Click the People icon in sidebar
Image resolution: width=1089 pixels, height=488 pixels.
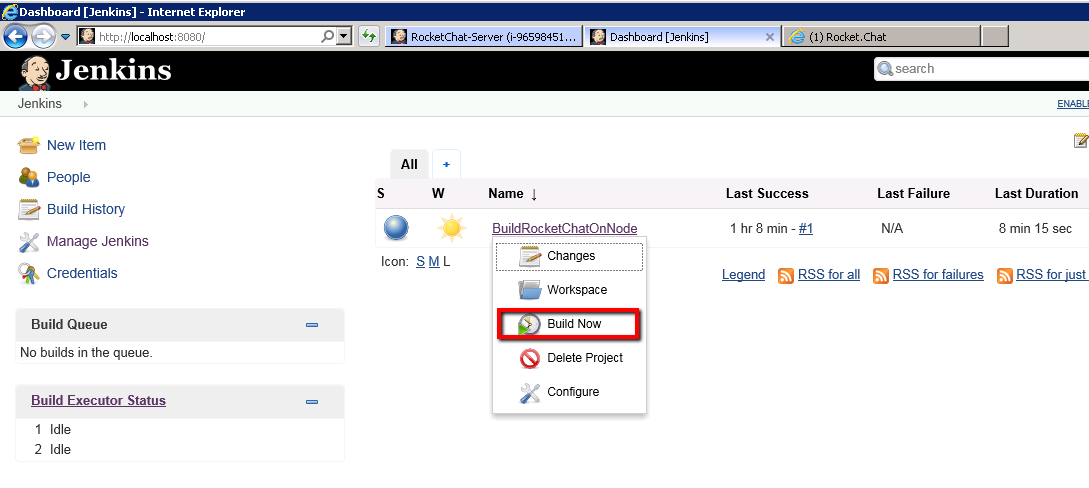coord(28,177)
